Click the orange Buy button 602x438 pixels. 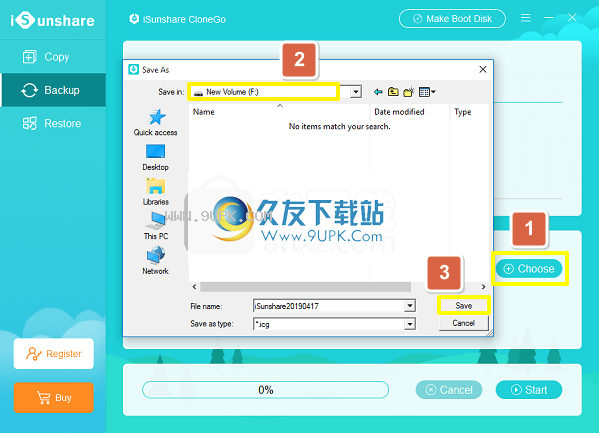click(54, 398)
